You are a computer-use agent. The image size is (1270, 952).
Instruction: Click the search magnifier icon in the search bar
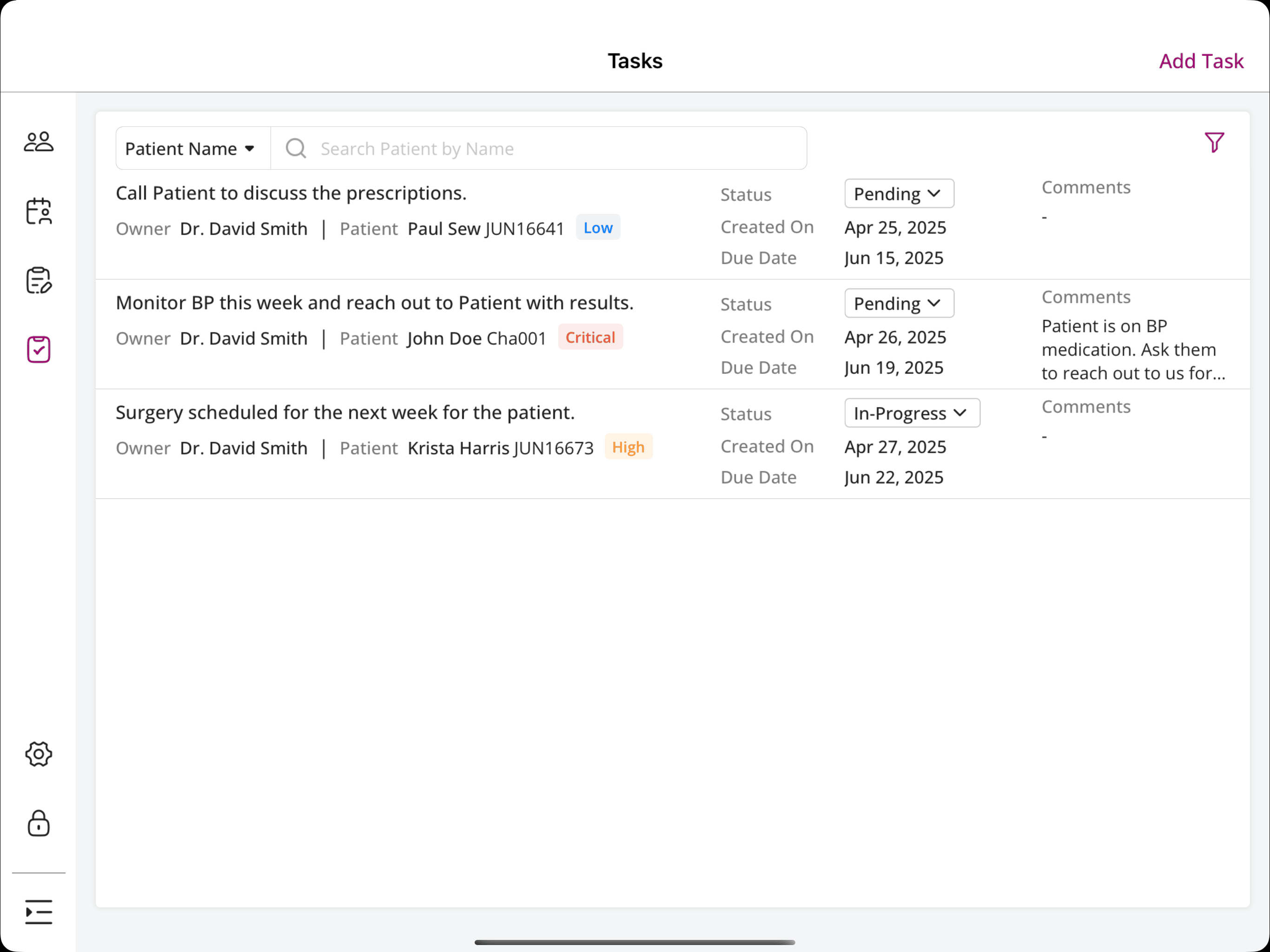(x=296, y=148)
